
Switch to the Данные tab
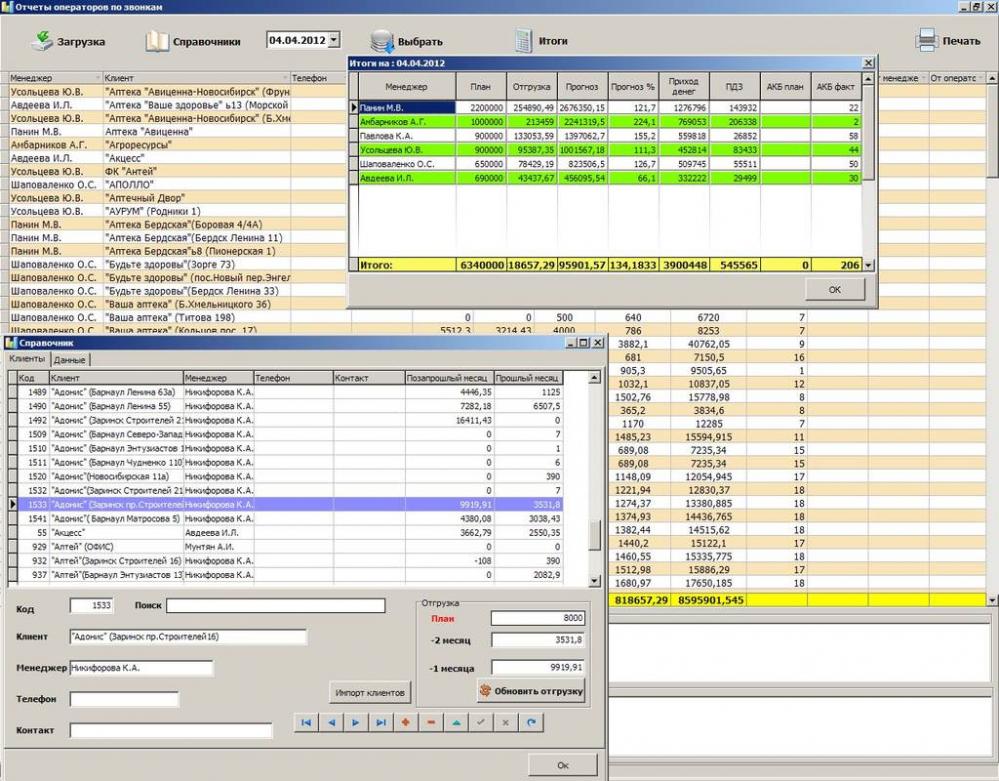pyautogui.click(x=69, y=360)
